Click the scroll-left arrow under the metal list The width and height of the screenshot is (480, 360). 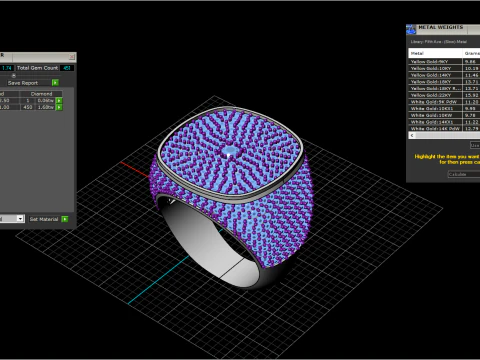(x=412, y=135)
